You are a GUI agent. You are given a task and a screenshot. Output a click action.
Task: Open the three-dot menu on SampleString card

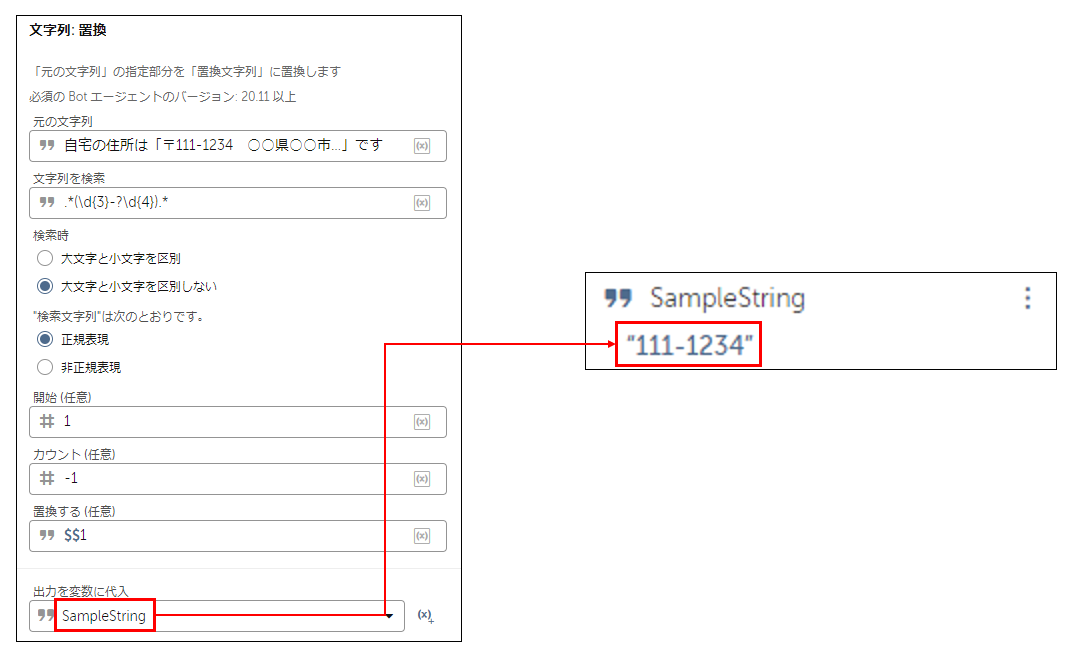click(1028, 298)
